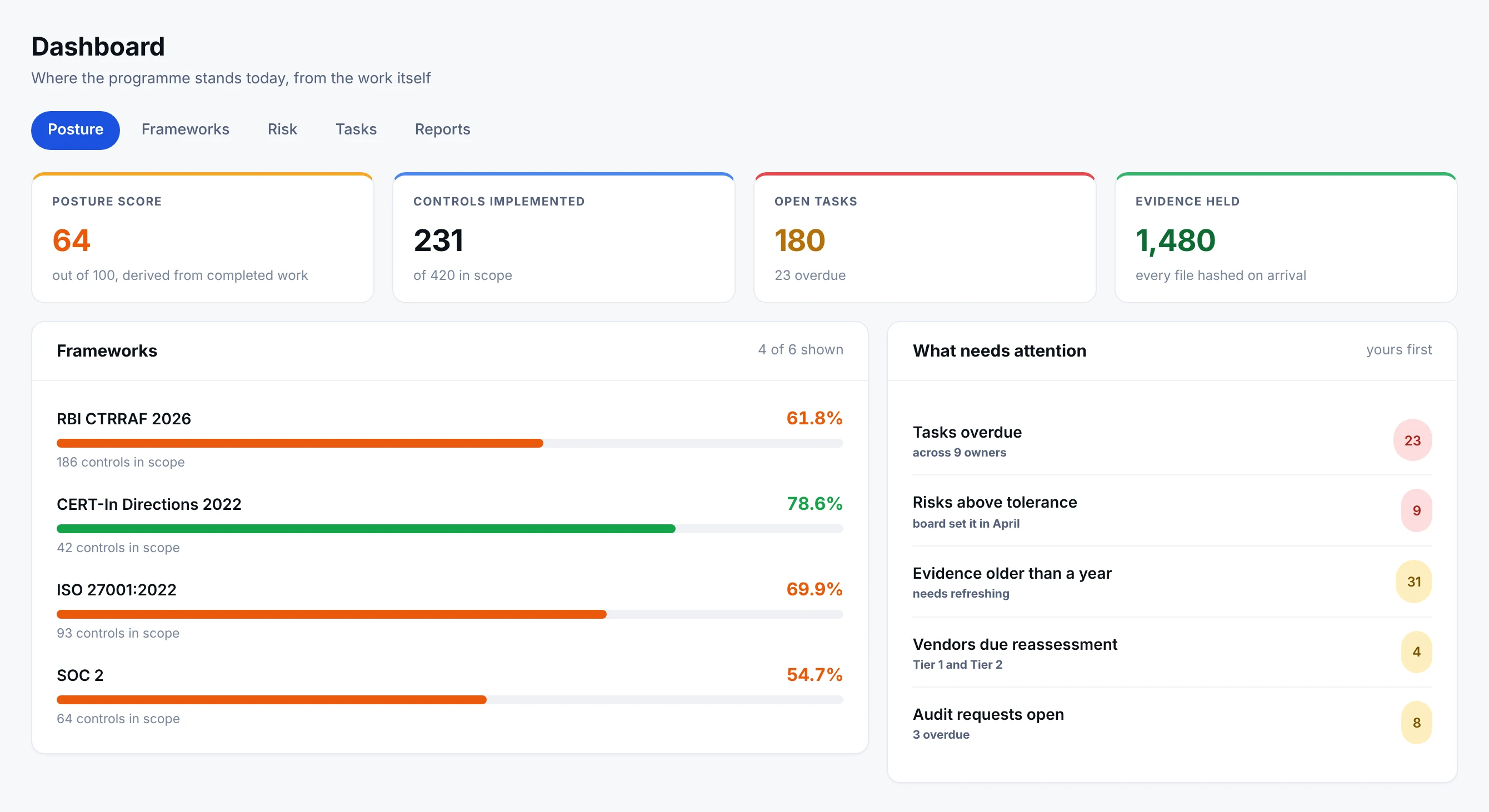Click the '186 controls in scope' text
This screenshot has width=1489, height=812.
click(121, 462)
